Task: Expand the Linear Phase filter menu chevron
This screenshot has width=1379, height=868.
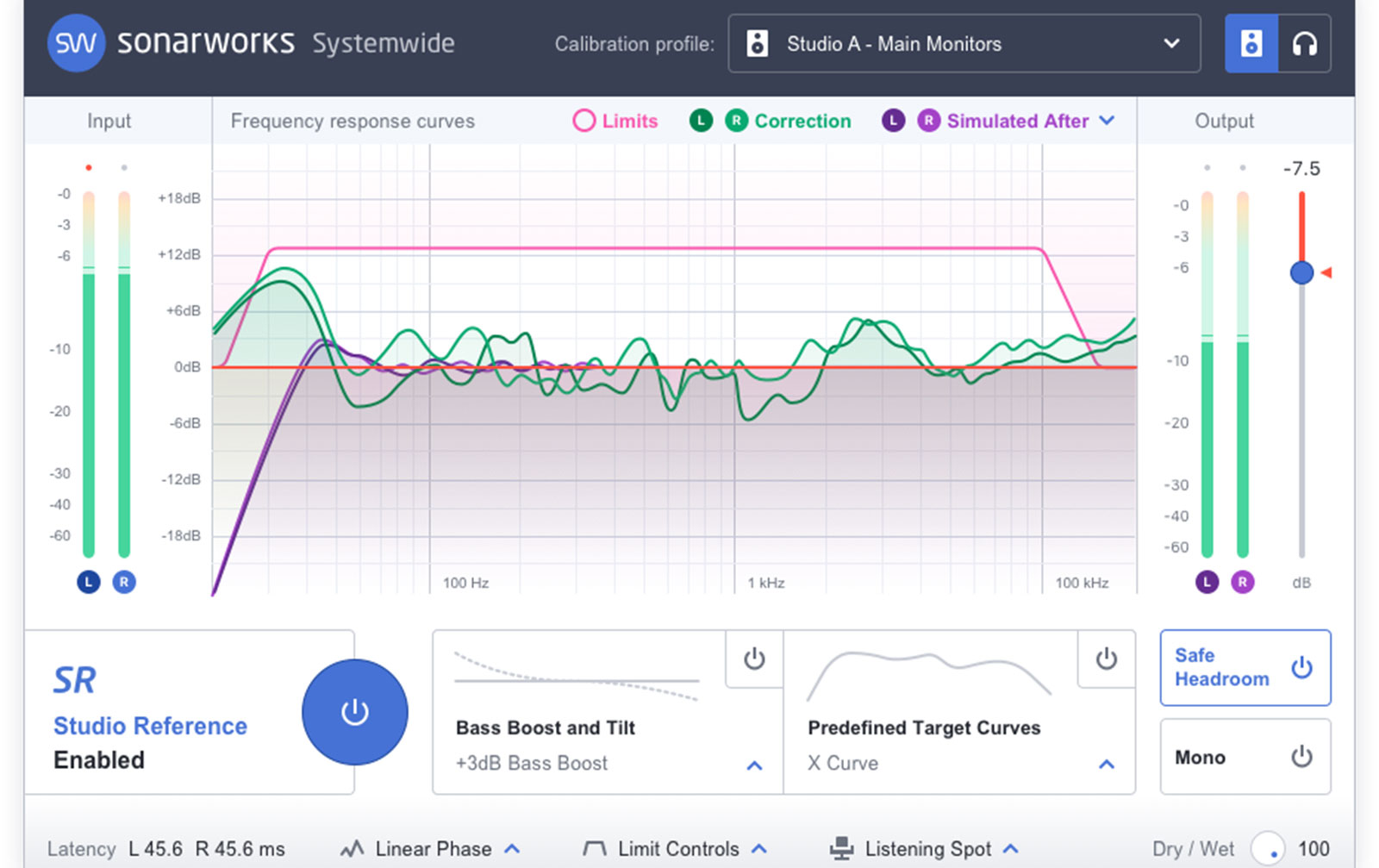Action: click(x=512, y=849)
